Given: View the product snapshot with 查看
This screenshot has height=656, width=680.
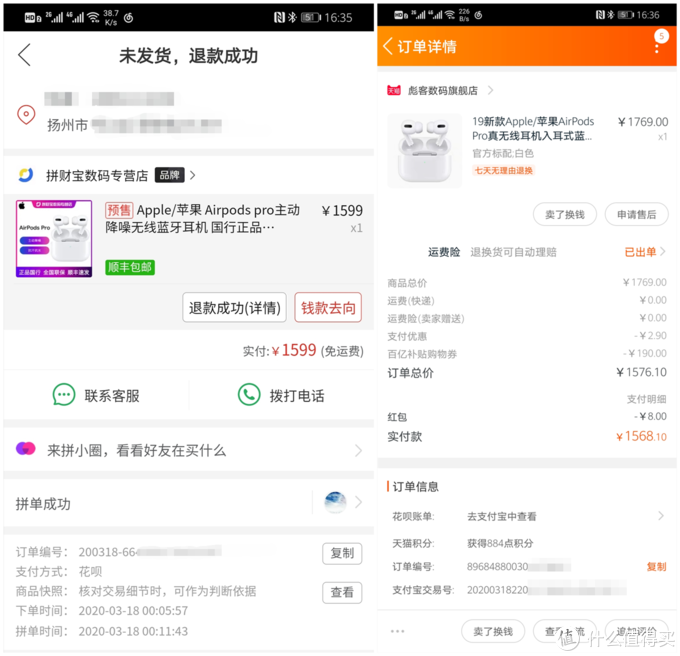Looking at the screenshot, I should coord(342,592).
